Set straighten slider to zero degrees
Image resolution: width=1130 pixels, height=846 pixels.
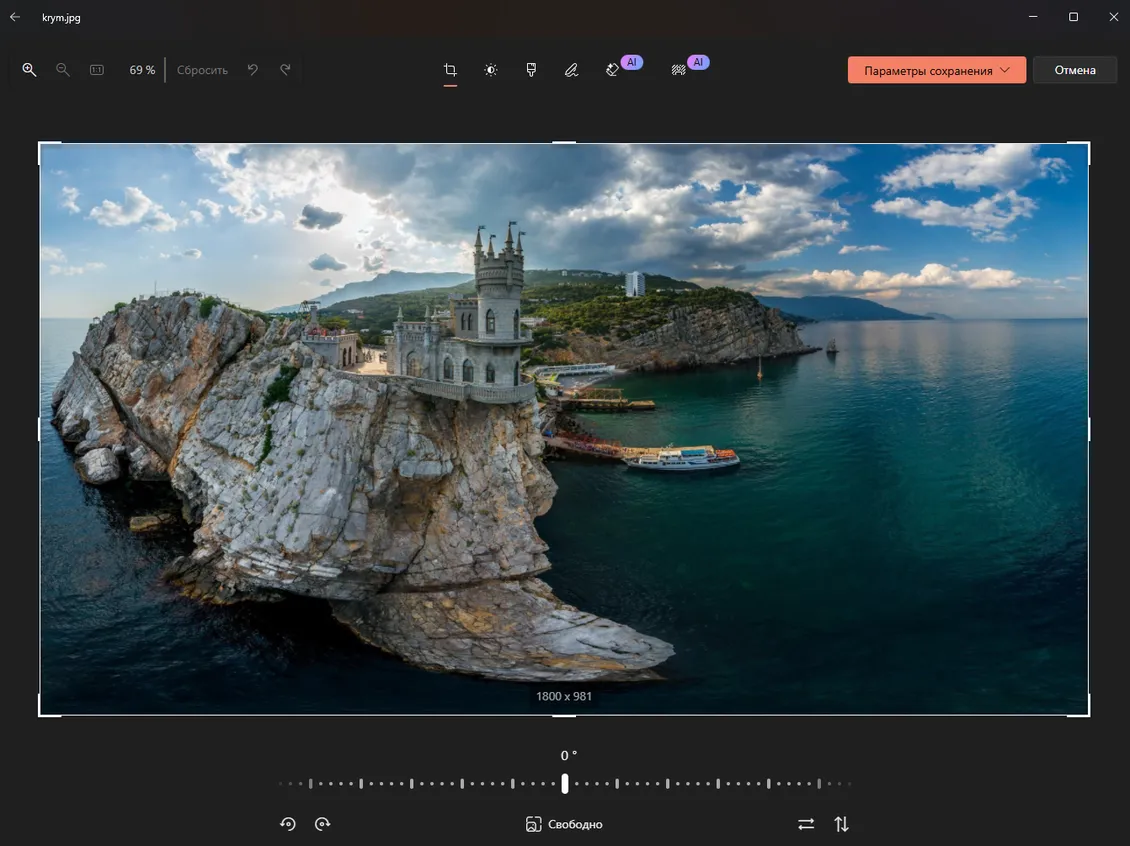coord(564,783)
